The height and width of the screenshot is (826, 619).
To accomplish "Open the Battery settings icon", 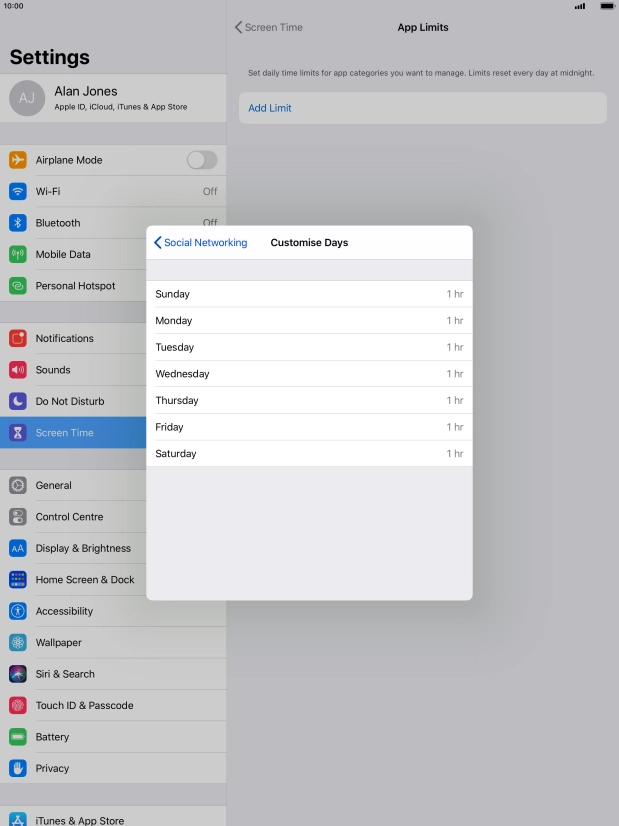I will (18, 737).
